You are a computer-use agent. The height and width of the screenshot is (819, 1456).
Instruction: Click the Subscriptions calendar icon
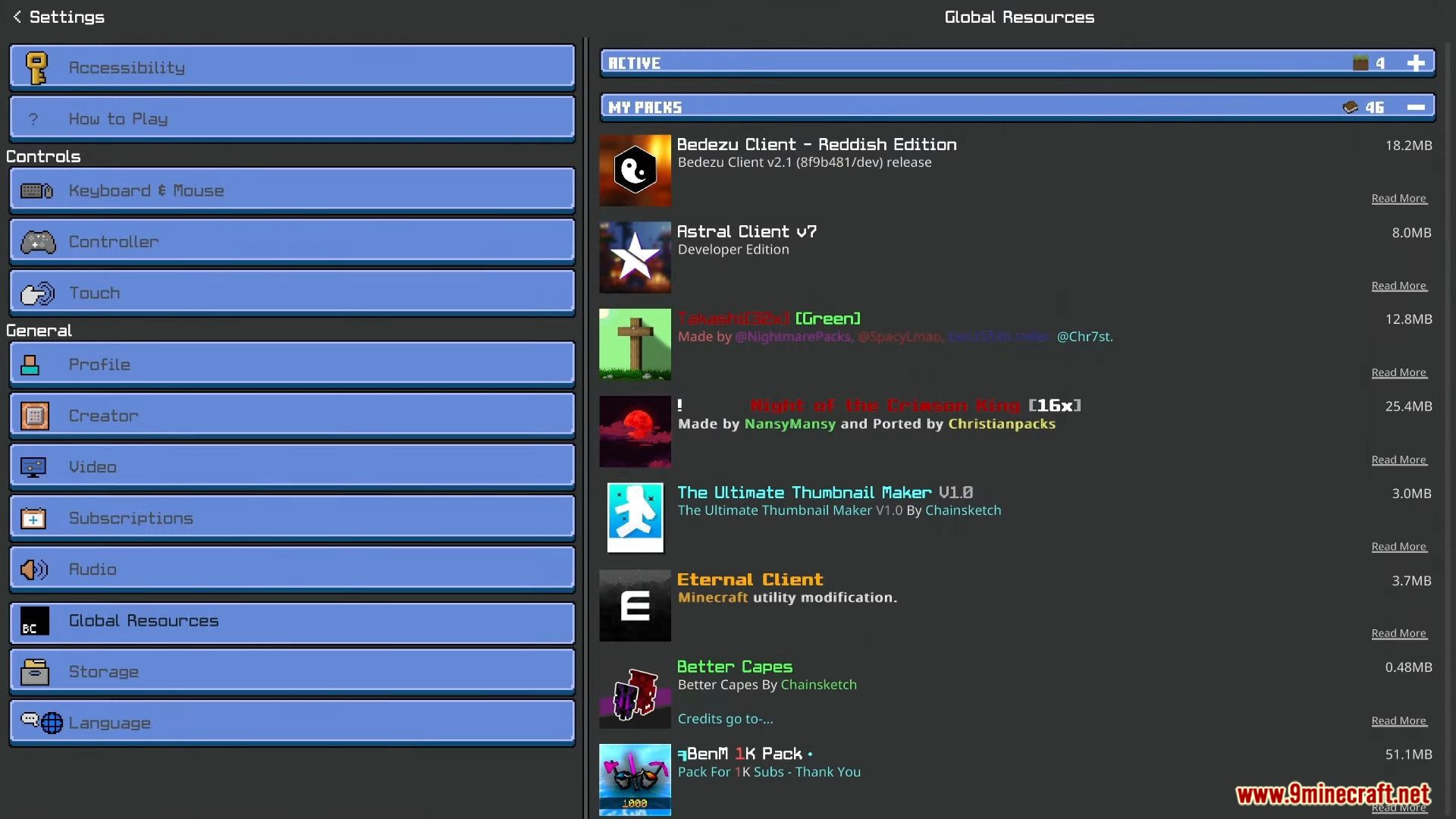33,519
